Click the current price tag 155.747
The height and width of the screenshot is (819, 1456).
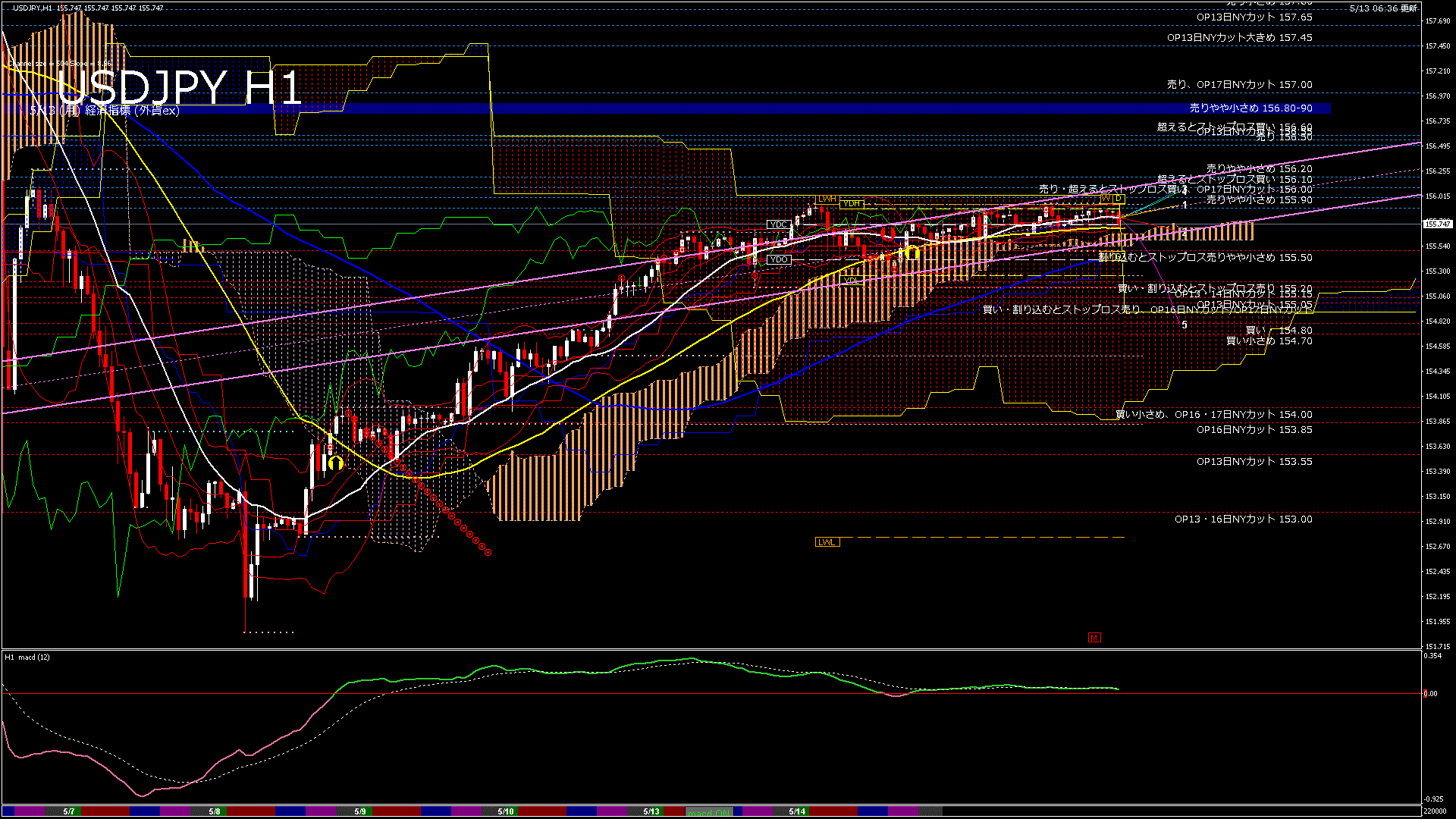pyautogui.click(x=1438, y=224)
